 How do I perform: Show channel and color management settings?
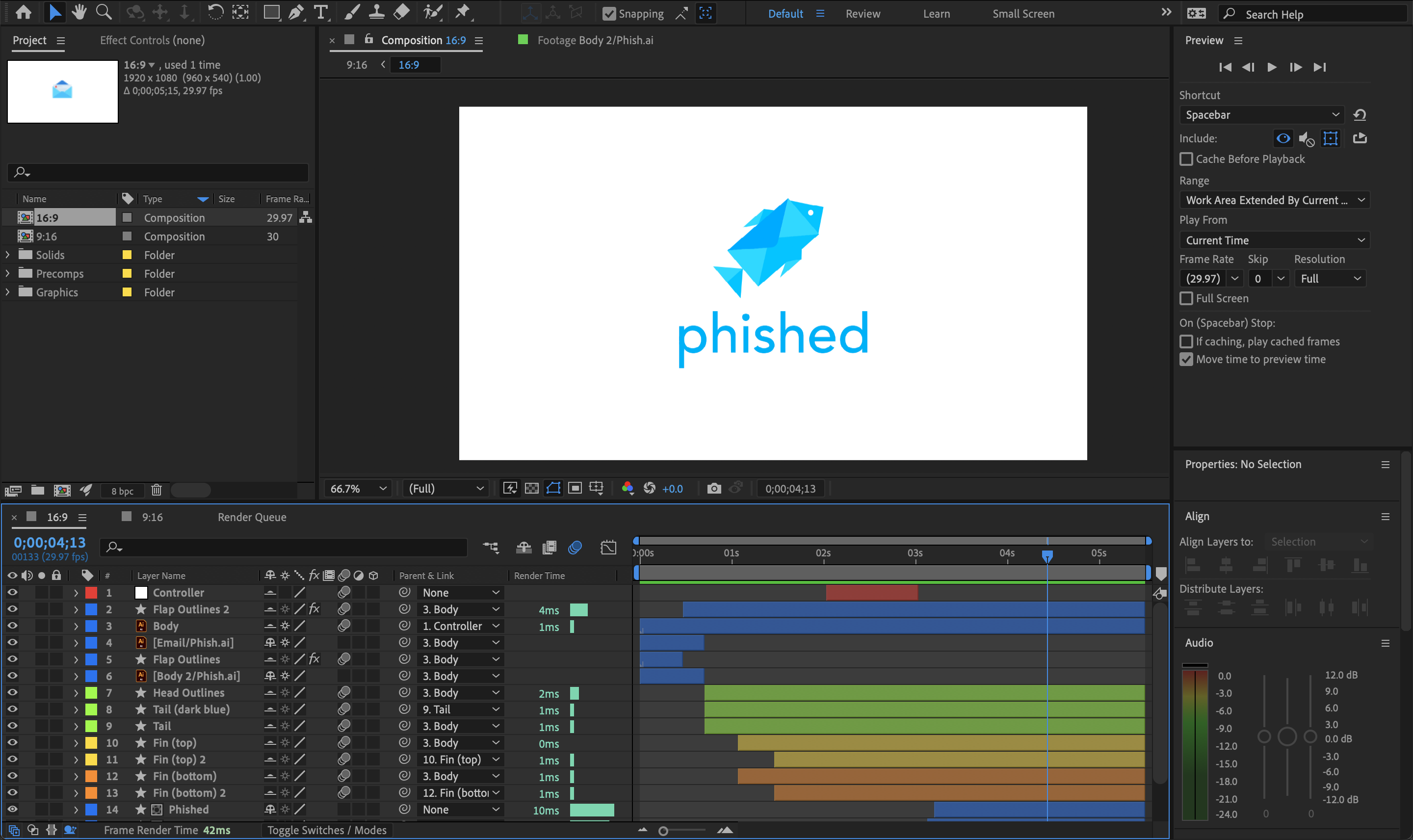pos(627,488)
